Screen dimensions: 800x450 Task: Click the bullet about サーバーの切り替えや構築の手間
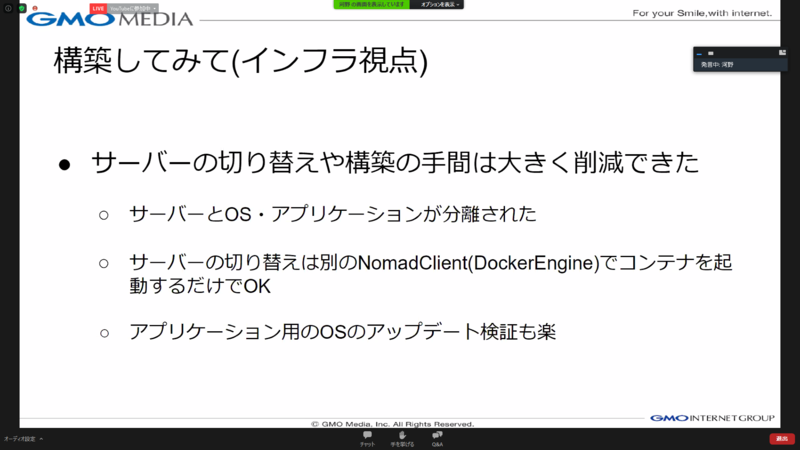(x=395, y=163)
